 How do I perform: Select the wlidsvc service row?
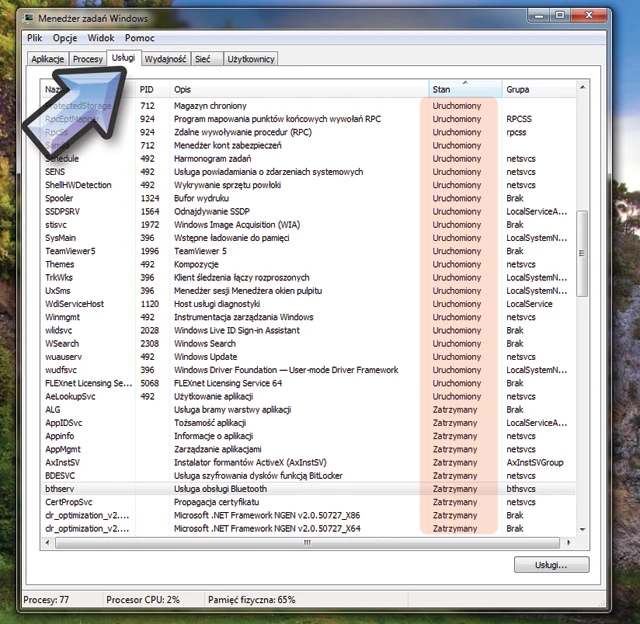[308, 331]
